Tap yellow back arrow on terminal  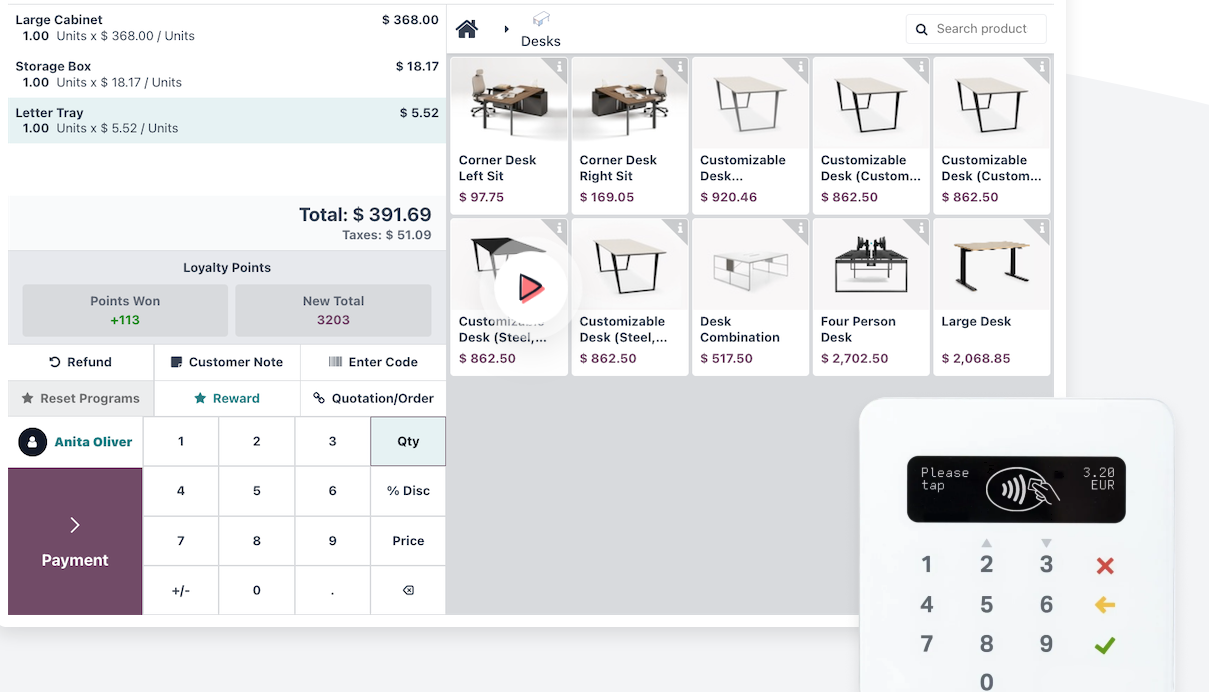coord(1104,605)
